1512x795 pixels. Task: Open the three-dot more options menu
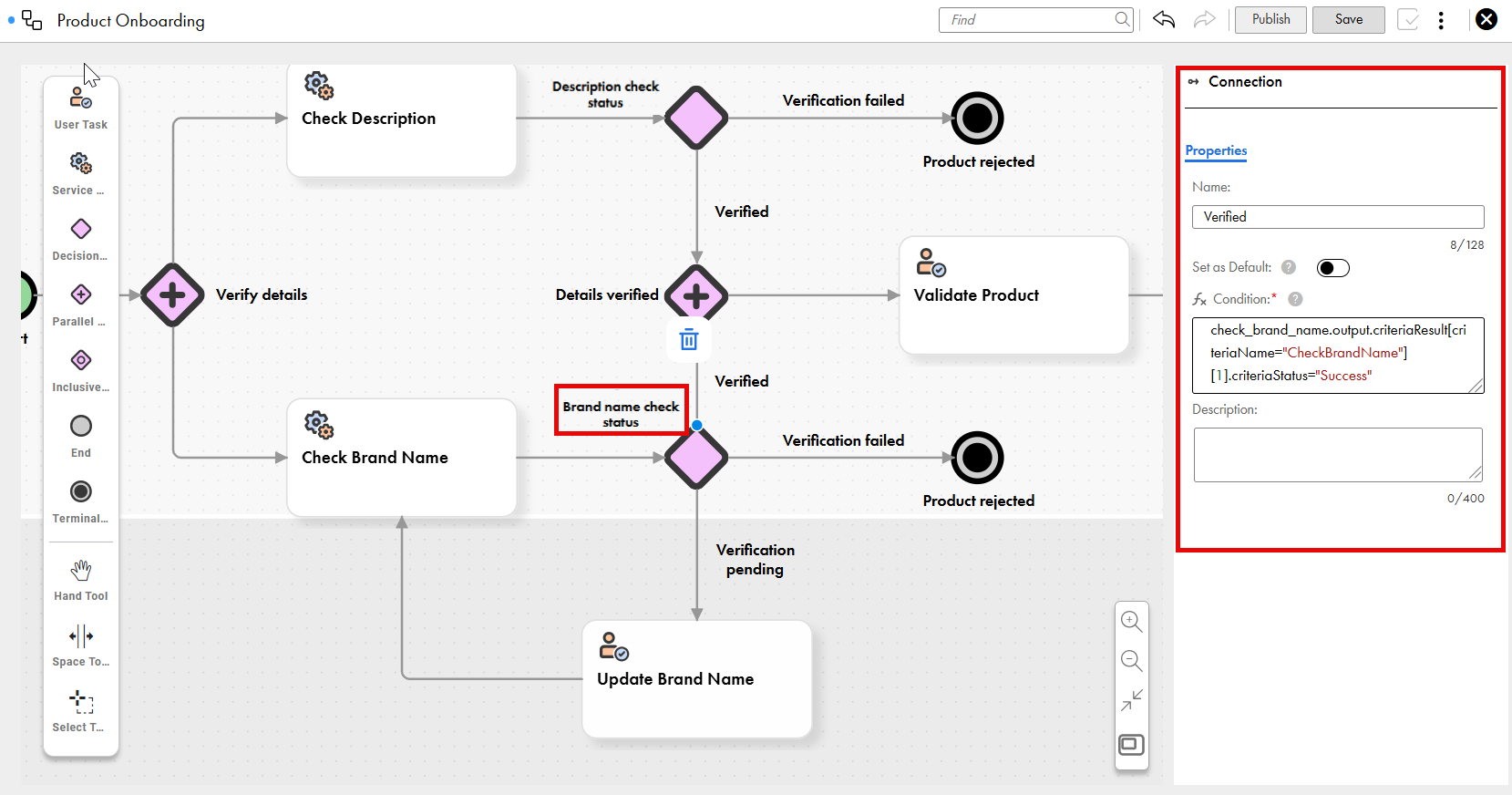[x=1441, y=20]
